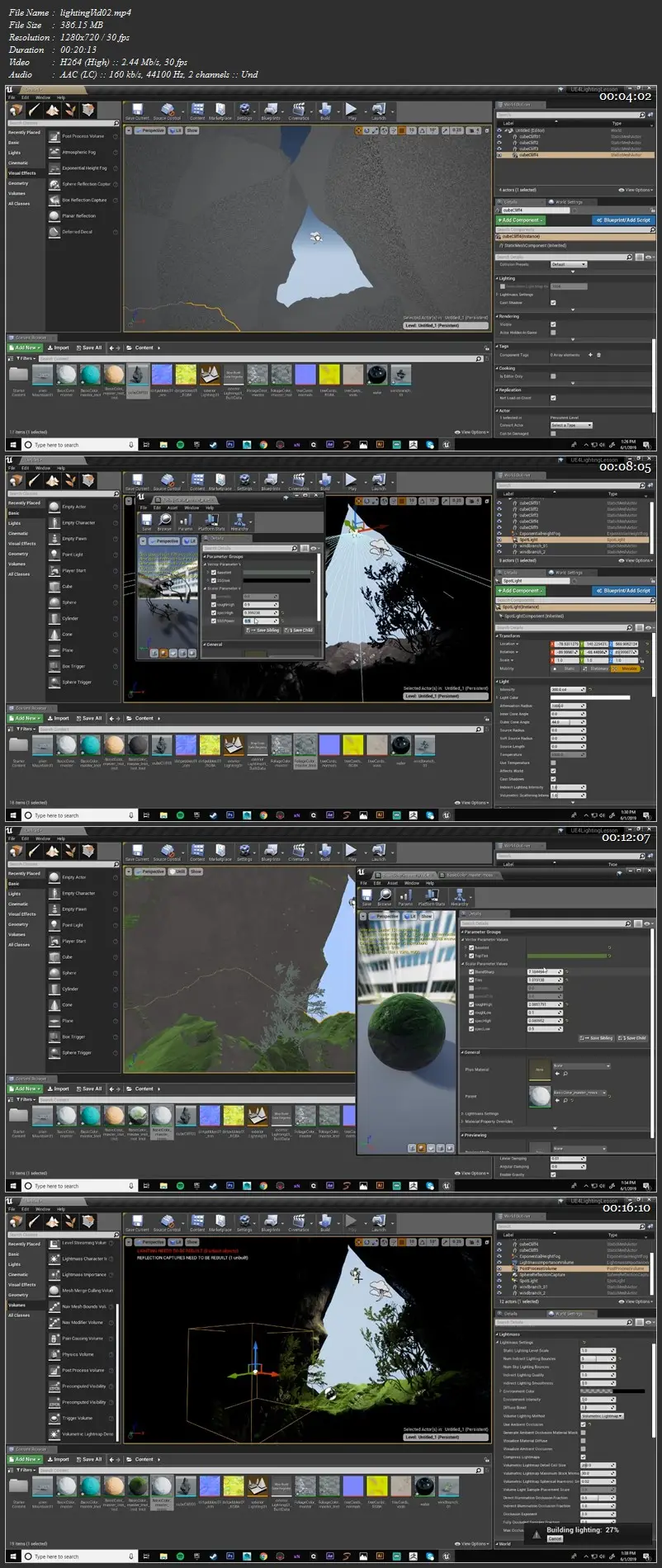Image resolution: width=662 pixels, height=1568 pixels.
Task: Select Lights category in the 00:16:10 Modes panel
Action: [x=15, y=1264]
